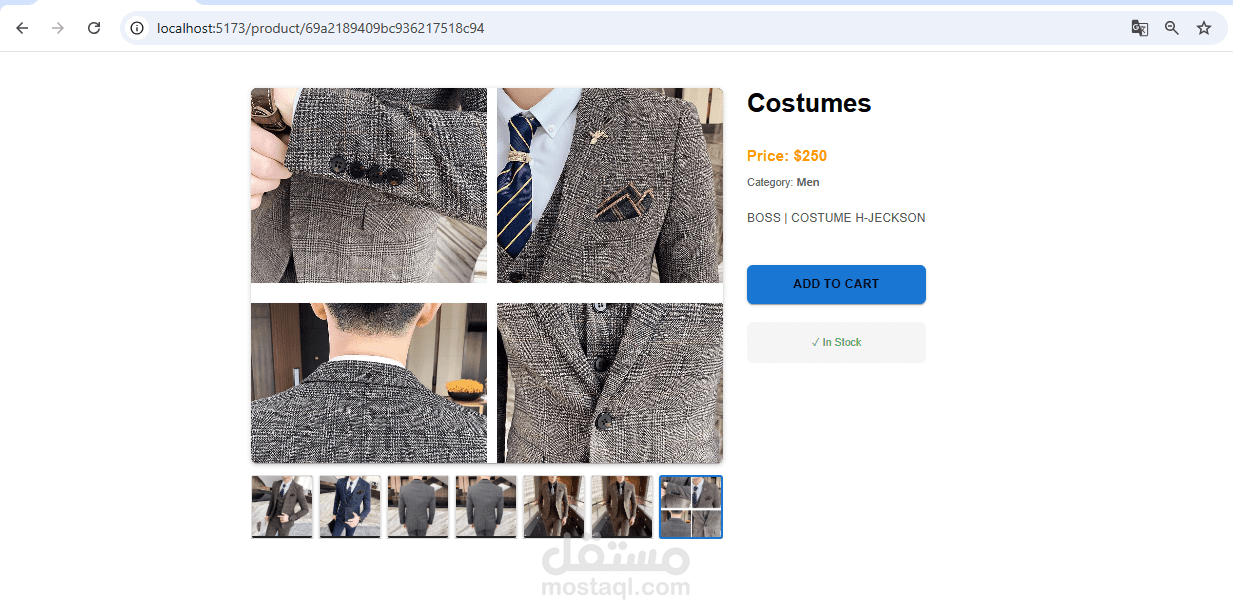Select the fourth thumbnail of gray suit back
The image size is (1233, 612).
pyautogui.click(x=486, y=507)
